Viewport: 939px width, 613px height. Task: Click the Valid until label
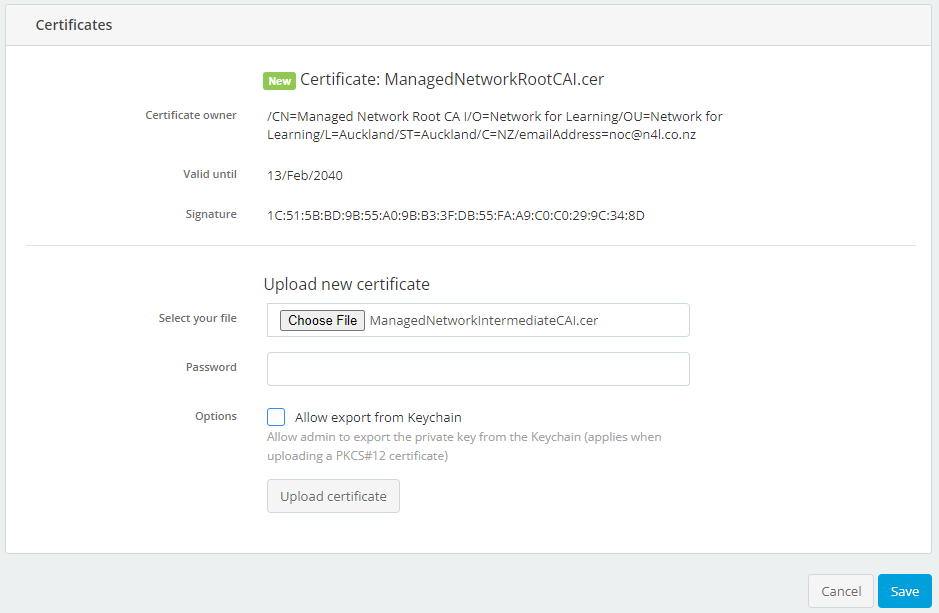(x=210, y=174)
